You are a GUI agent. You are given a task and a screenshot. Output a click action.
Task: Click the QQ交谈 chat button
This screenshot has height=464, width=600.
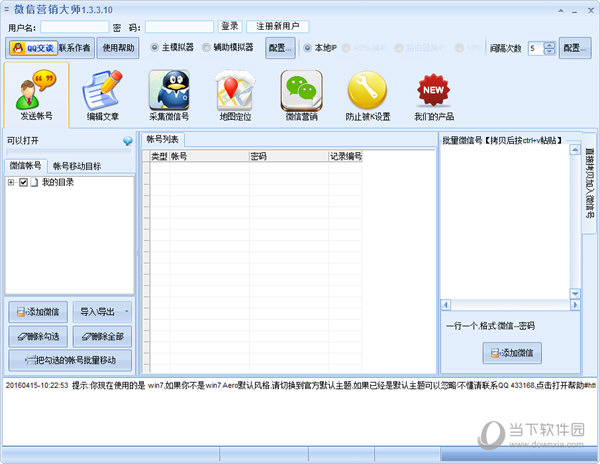coord(34,48)
